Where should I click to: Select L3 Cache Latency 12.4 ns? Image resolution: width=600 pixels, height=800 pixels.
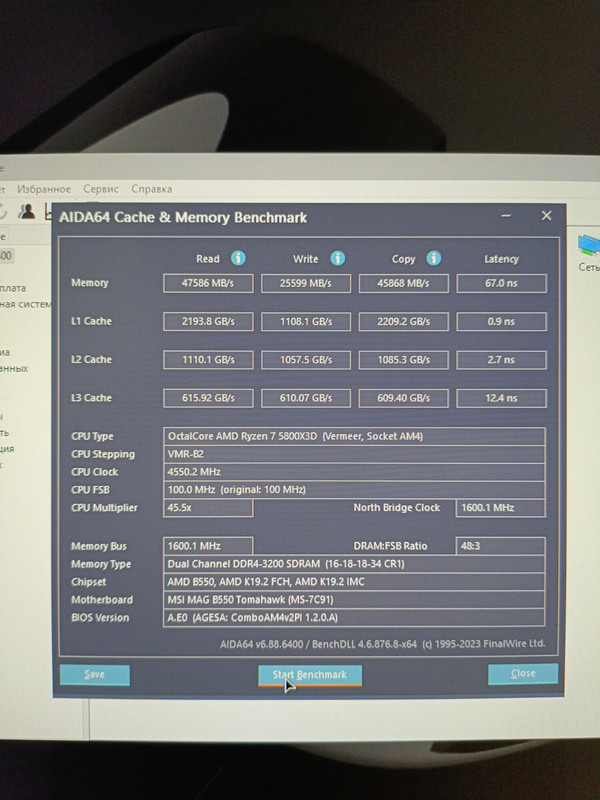(x=502, y=398)
